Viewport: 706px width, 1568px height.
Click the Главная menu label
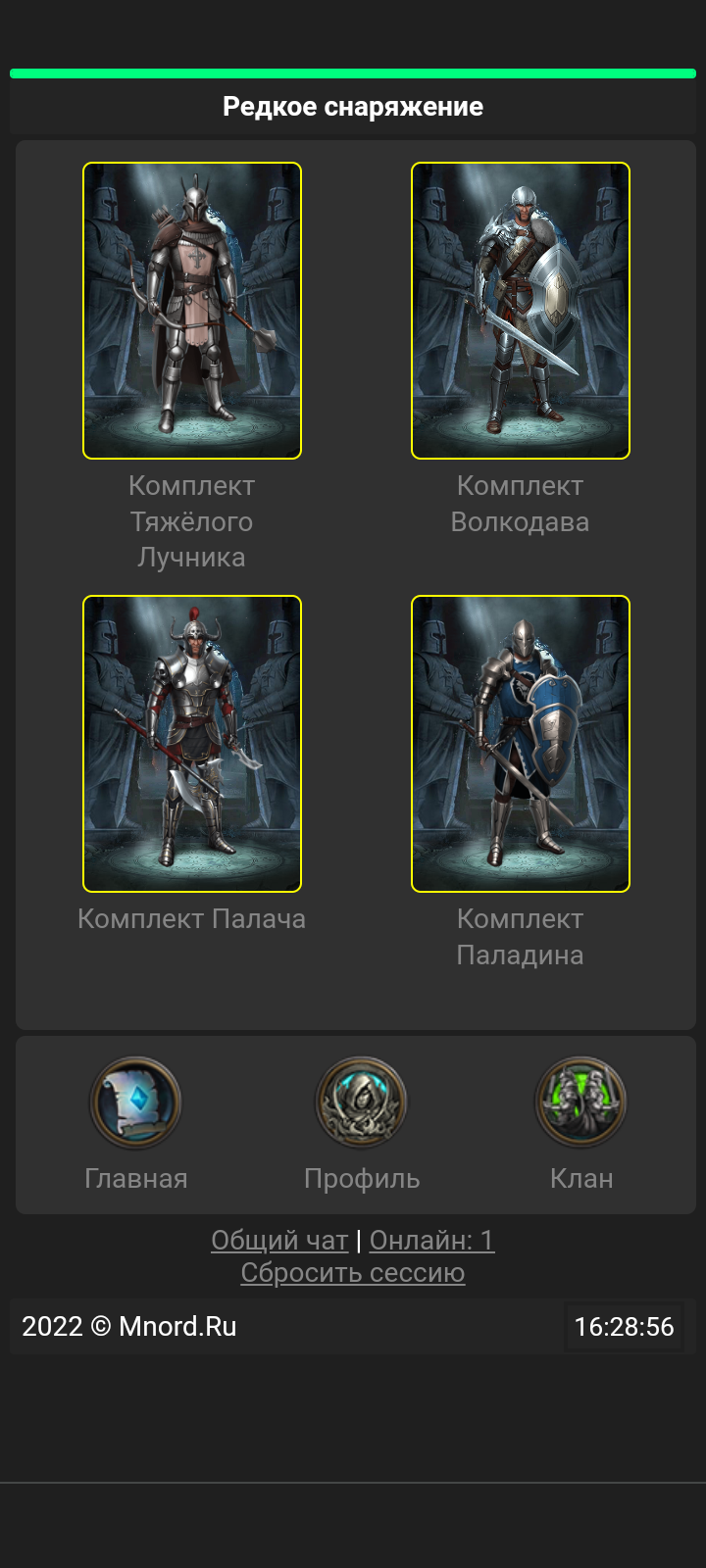click(135, 1178)
